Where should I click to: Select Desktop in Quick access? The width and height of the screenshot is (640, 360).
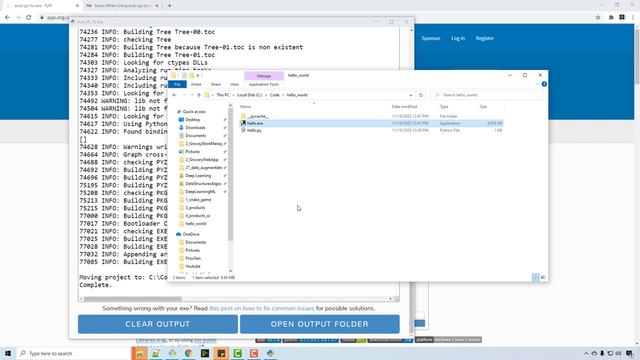(x=193, y=120)
